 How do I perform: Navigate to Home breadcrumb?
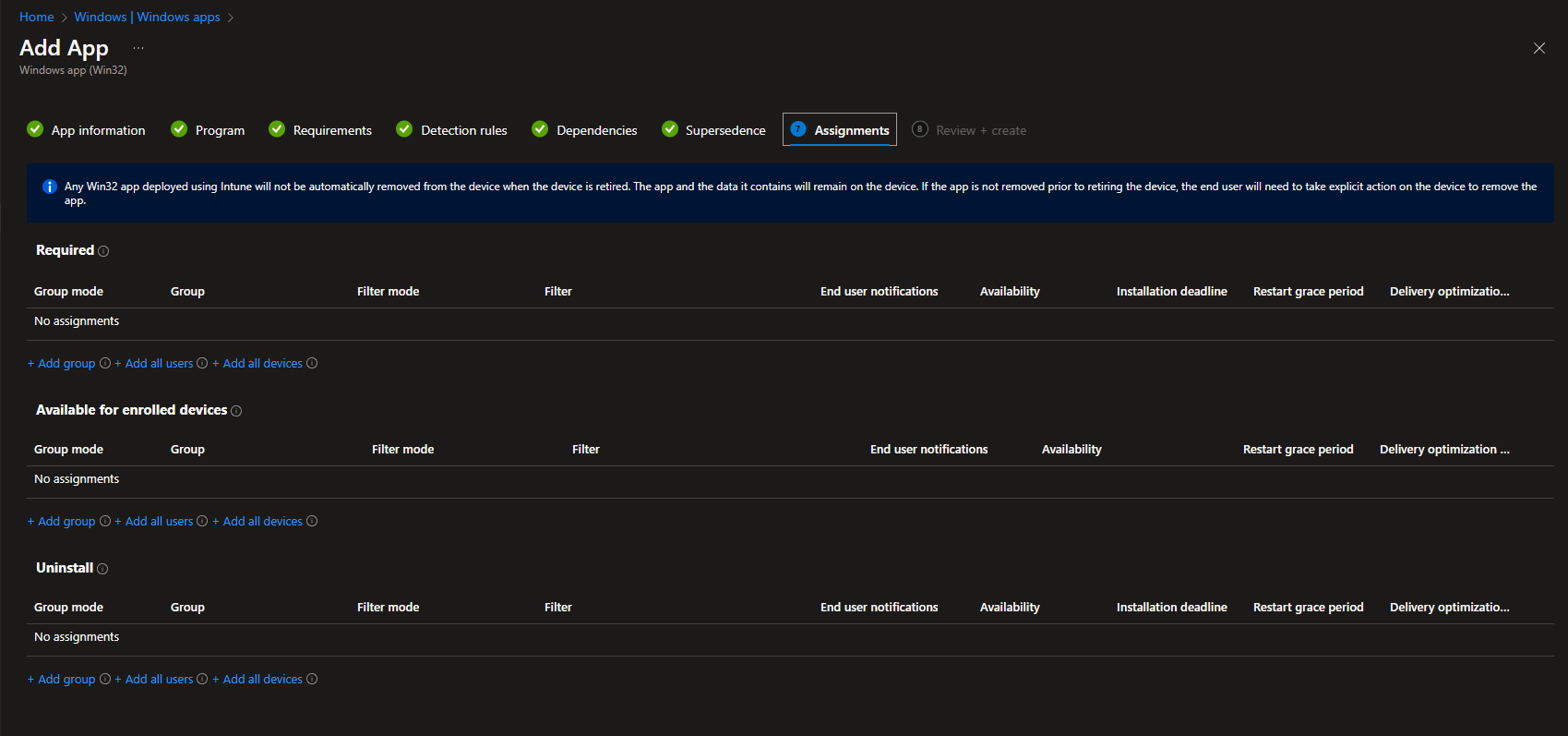pos(37,18)
